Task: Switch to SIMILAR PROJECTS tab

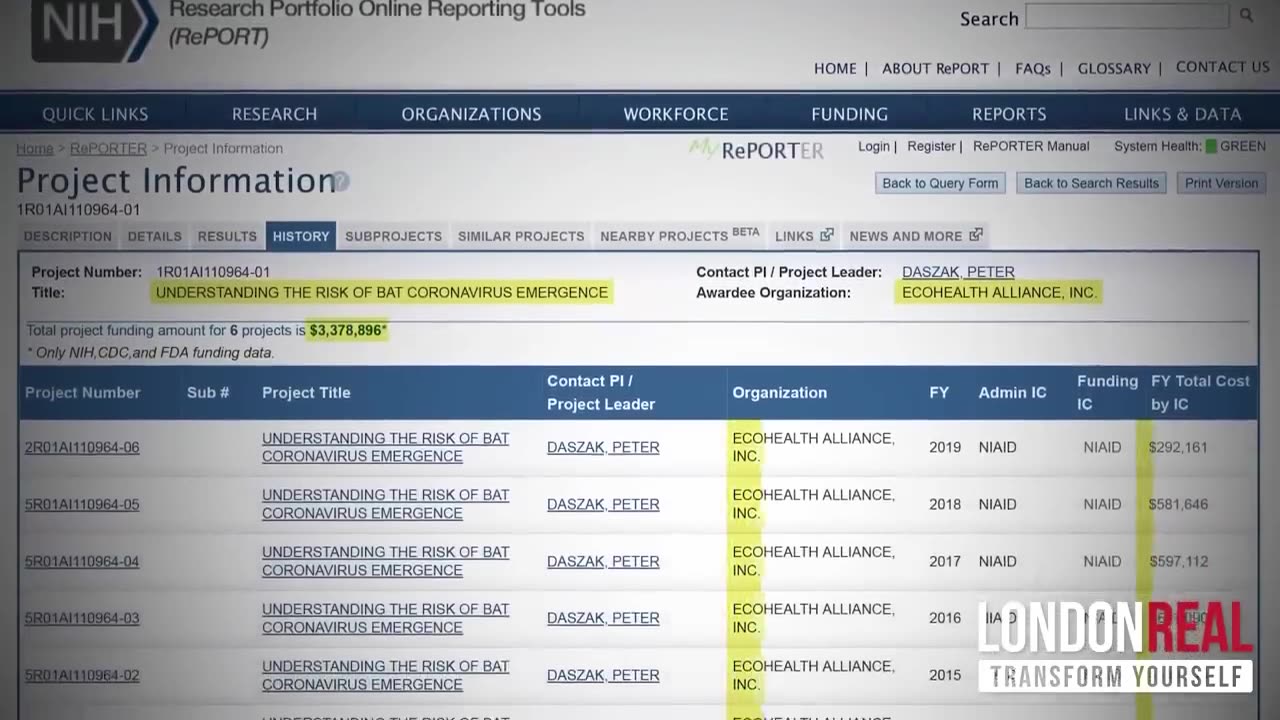Action: click(x=521, y=236)
